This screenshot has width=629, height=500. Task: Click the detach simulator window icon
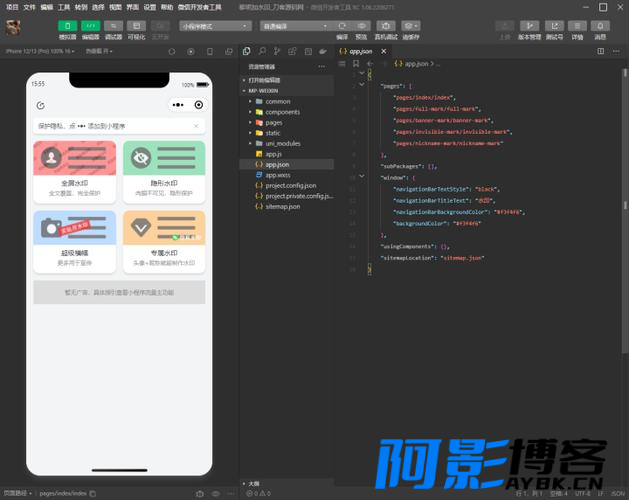point(229,51)
